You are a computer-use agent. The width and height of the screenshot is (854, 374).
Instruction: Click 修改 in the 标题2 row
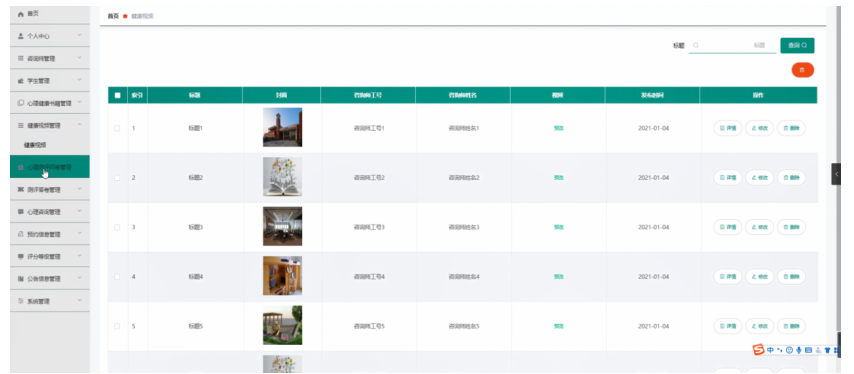pos(759,177)
